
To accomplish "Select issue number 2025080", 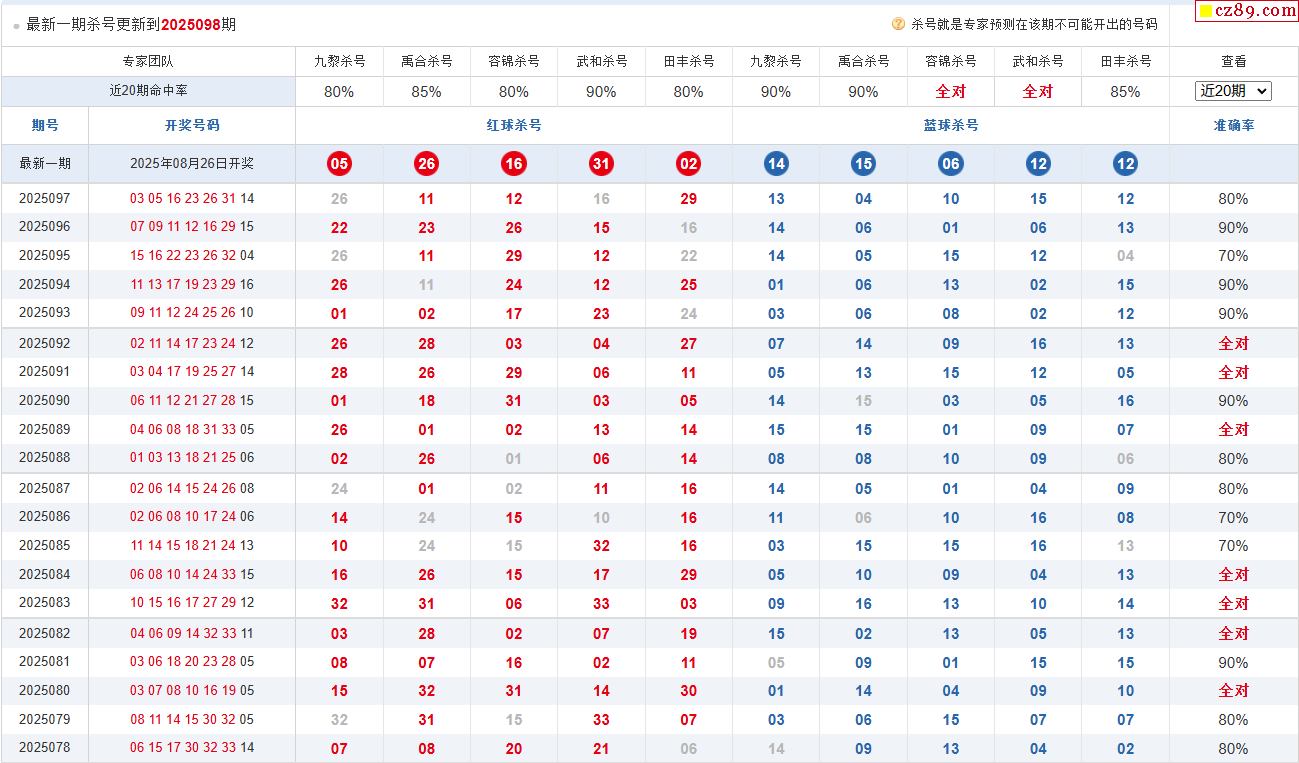I will [45, 690].
